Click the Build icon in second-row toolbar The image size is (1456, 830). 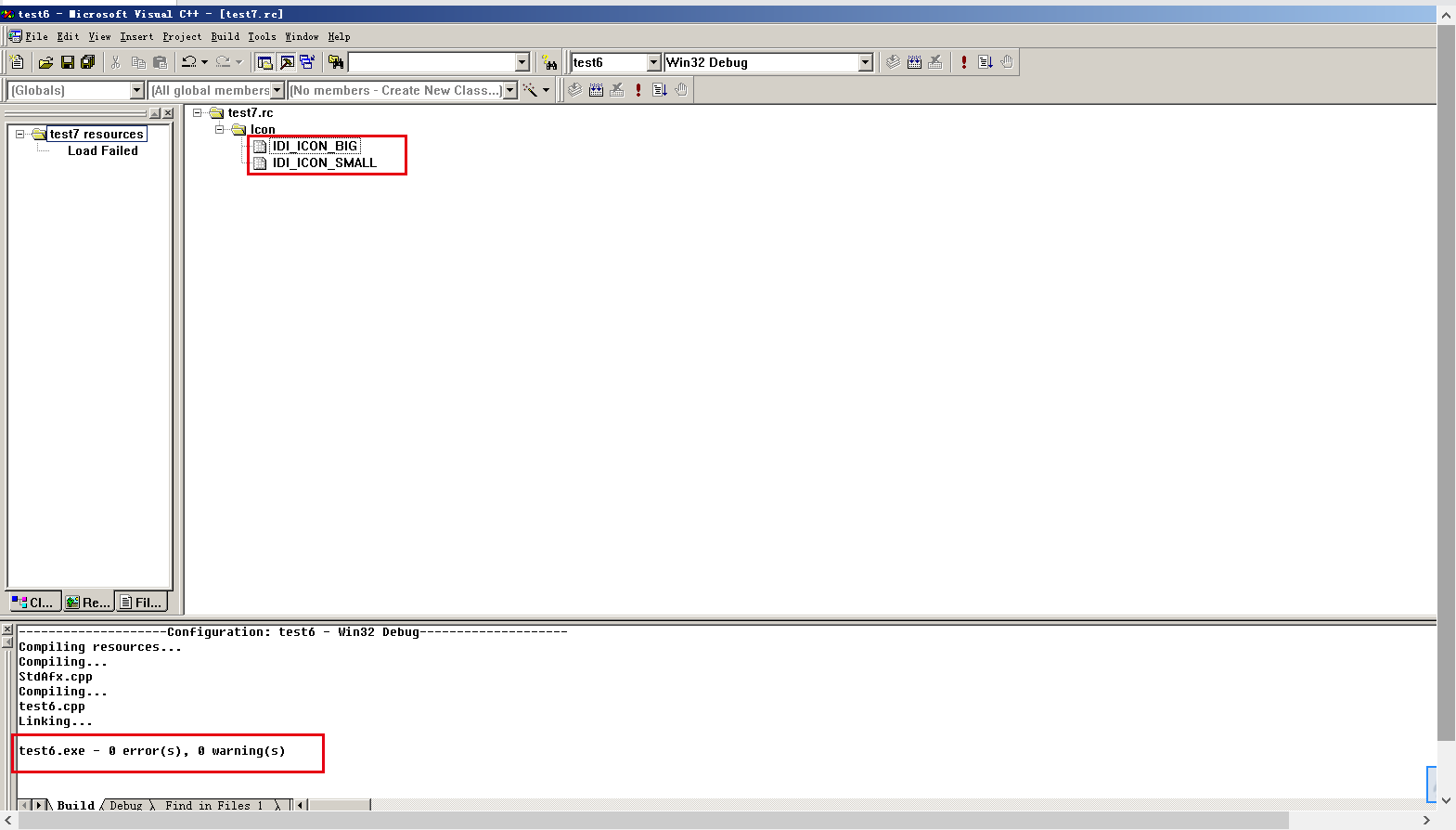pos(596,90)
